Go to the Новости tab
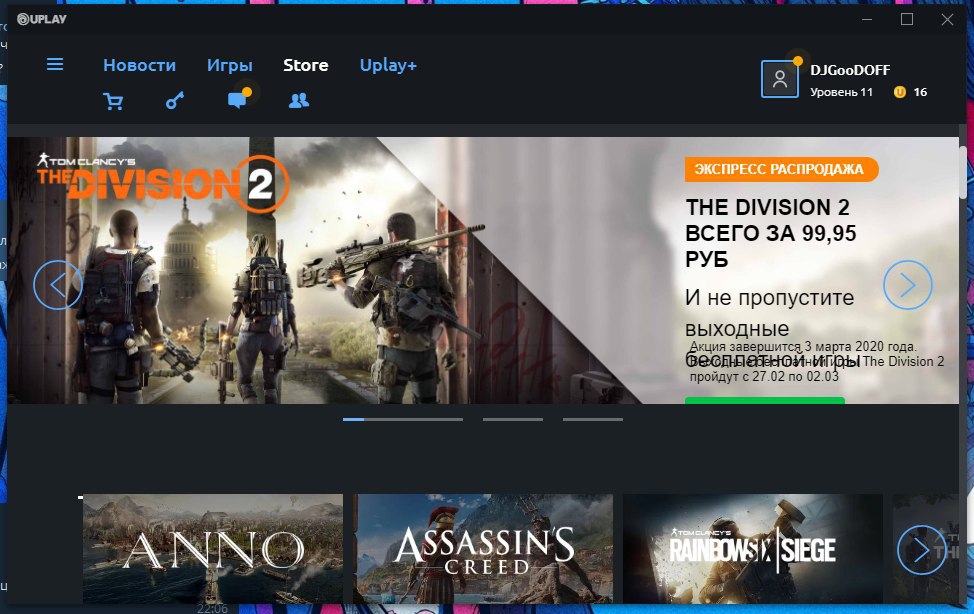The width and height of the screenshot is (974, 614). pos(139,65)
